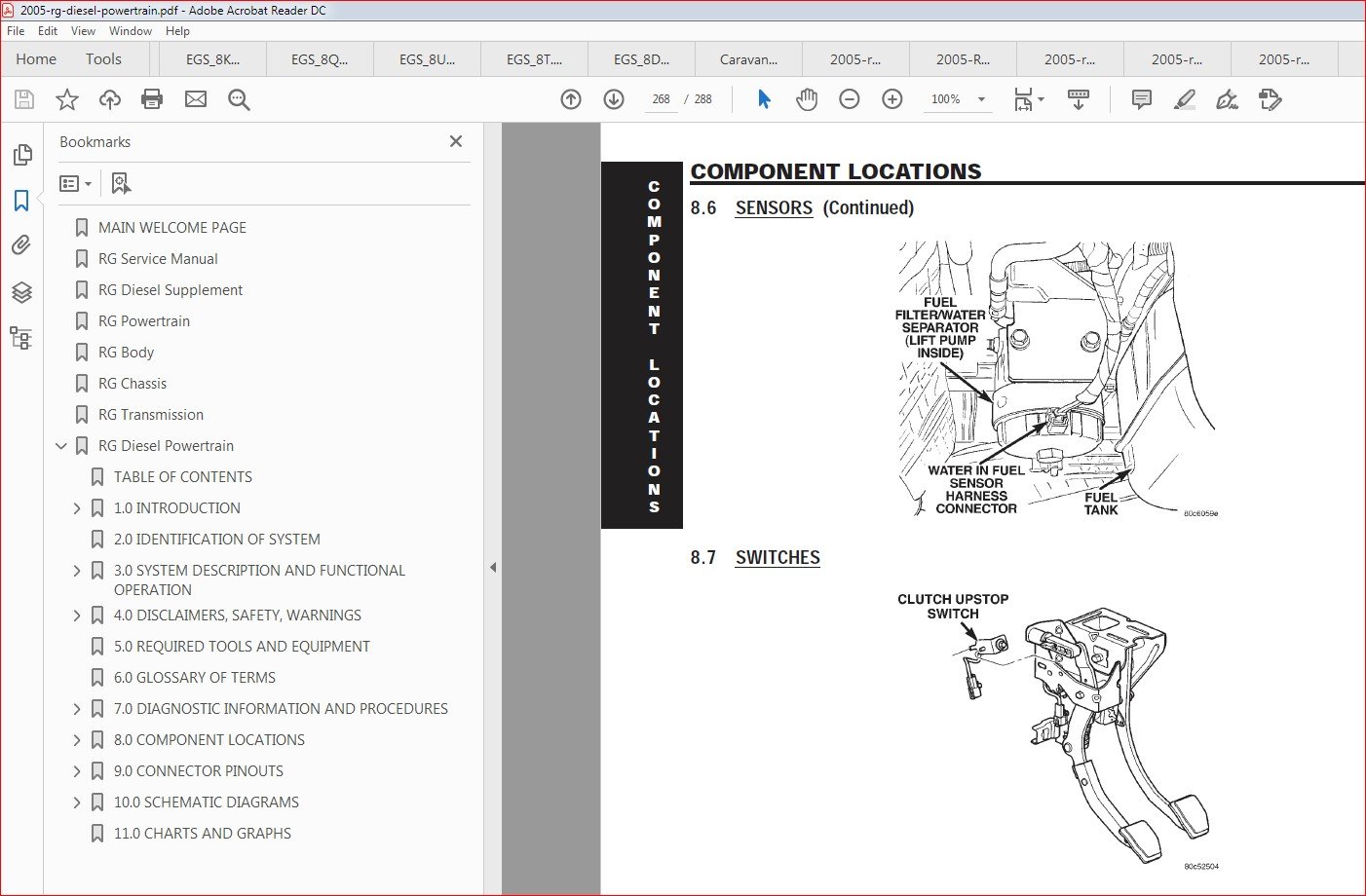Open 5.0 REQUIRED TOOLS AND EQUIPMENT
1366x896 pixels.
pyautogui.click(x=242, y=647)
